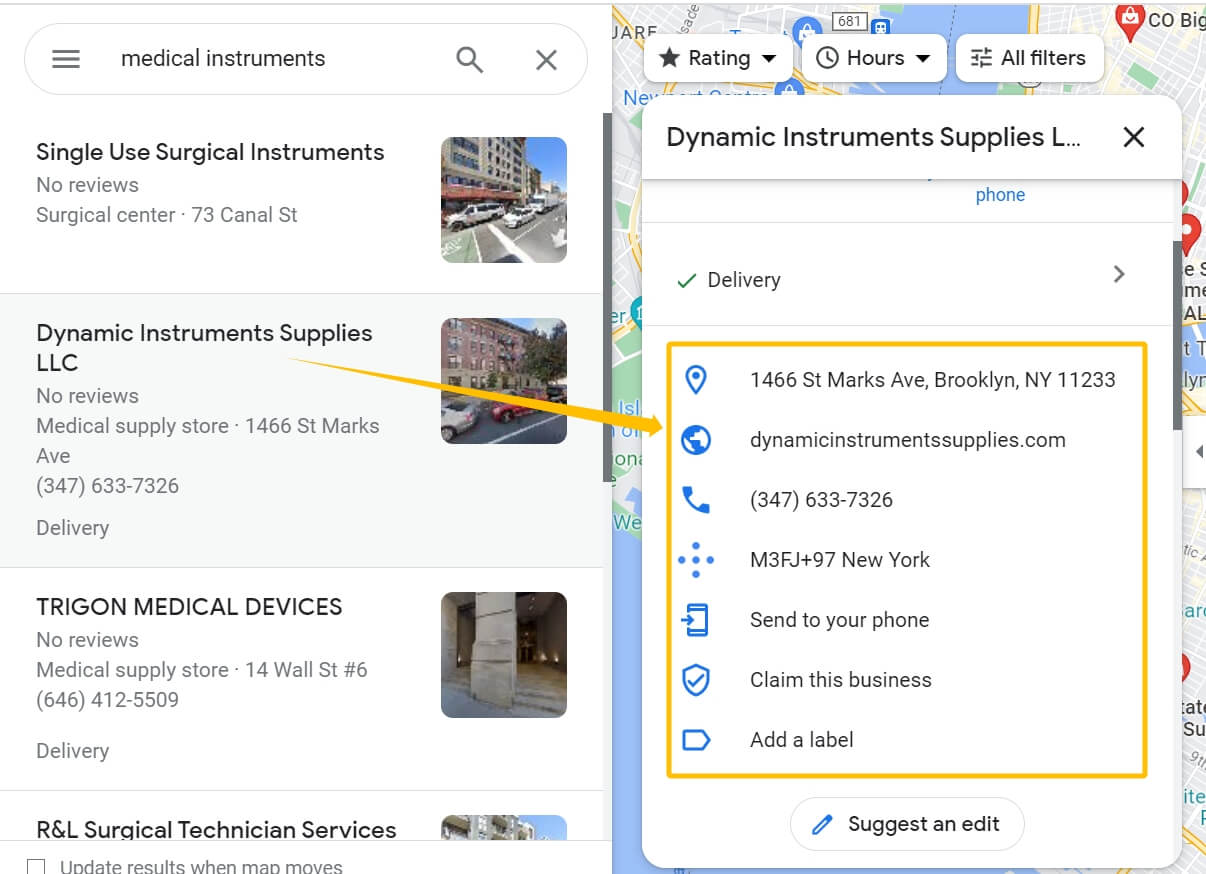Viewport: 1206px width, 874px height.
Task: Open TRIGON MEDICAL DEVICES result
Action: point(189,607)
